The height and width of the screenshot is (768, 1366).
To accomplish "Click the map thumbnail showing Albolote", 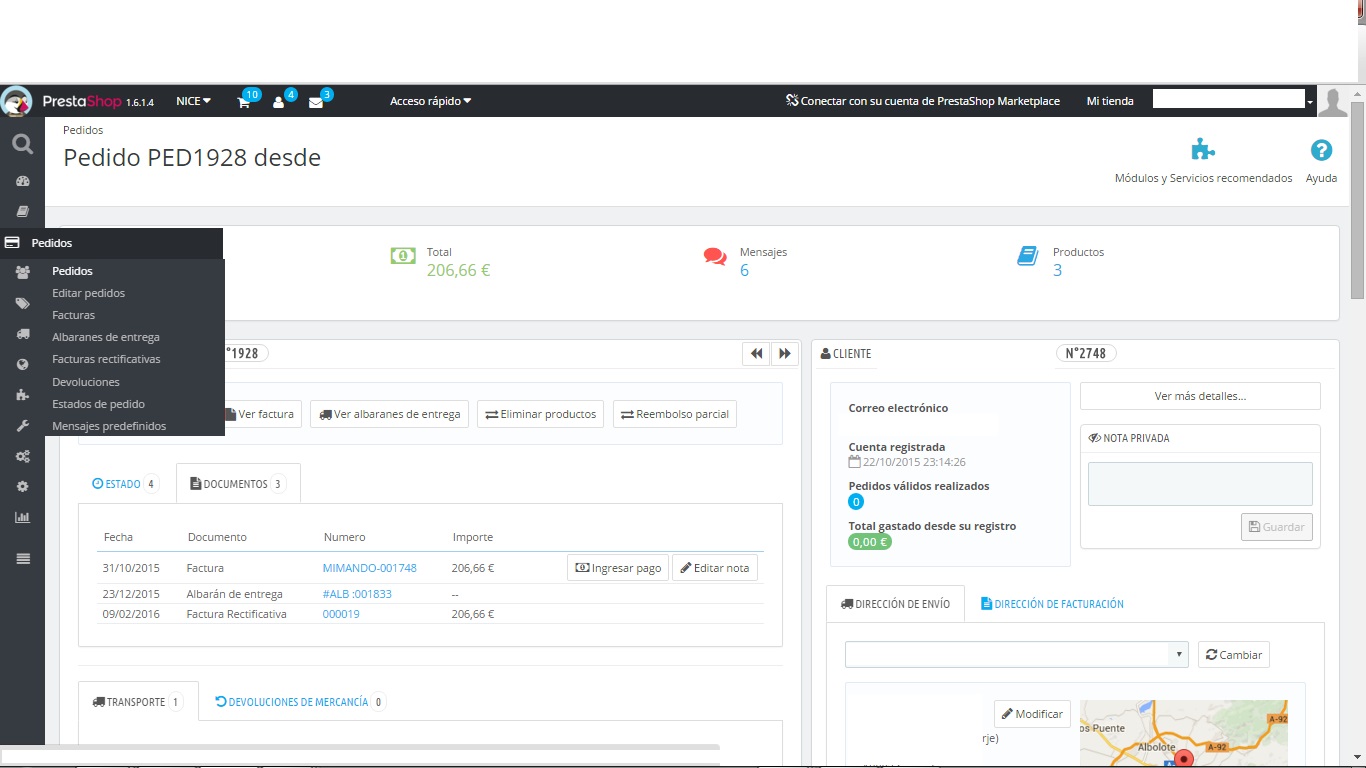I will (x=1184, y=734).
